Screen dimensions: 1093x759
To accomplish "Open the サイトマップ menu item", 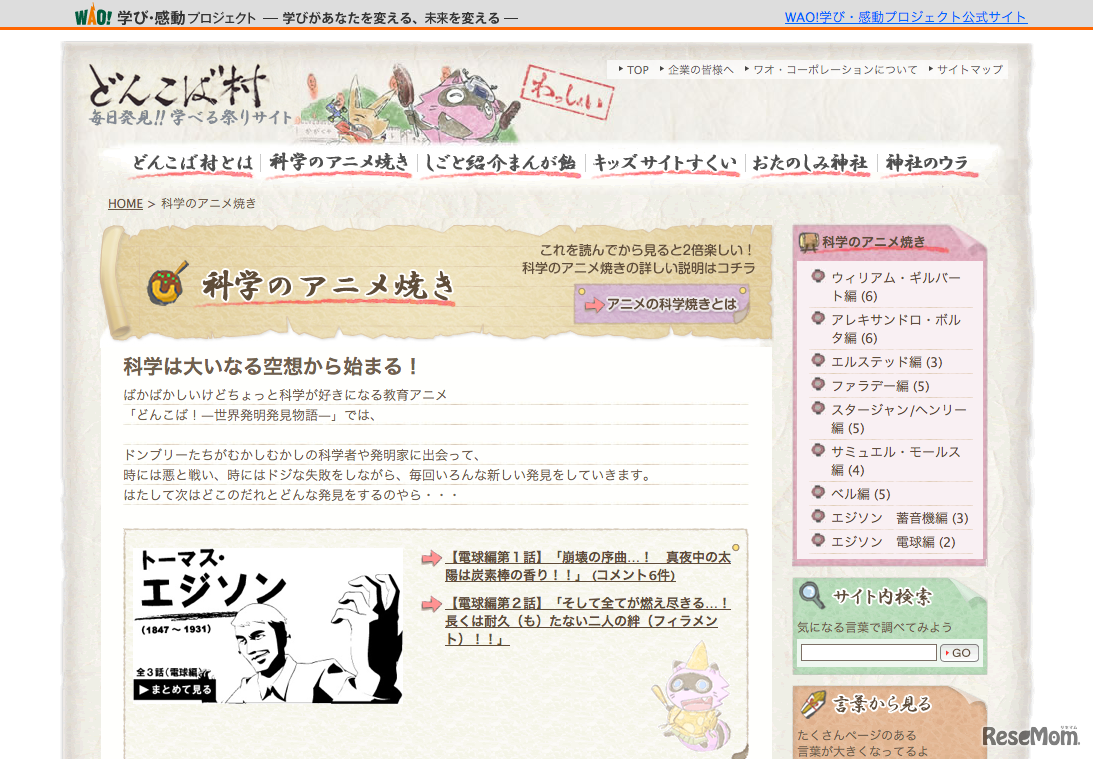I will coord(968,69).
